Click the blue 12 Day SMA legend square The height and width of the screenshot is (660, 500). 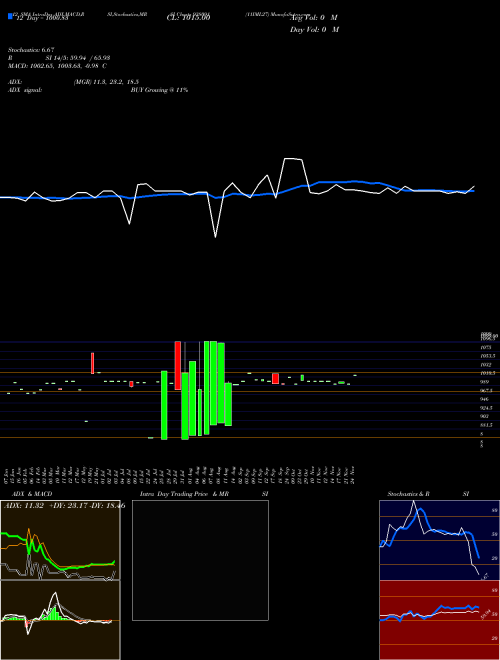[x=10, y=17]
